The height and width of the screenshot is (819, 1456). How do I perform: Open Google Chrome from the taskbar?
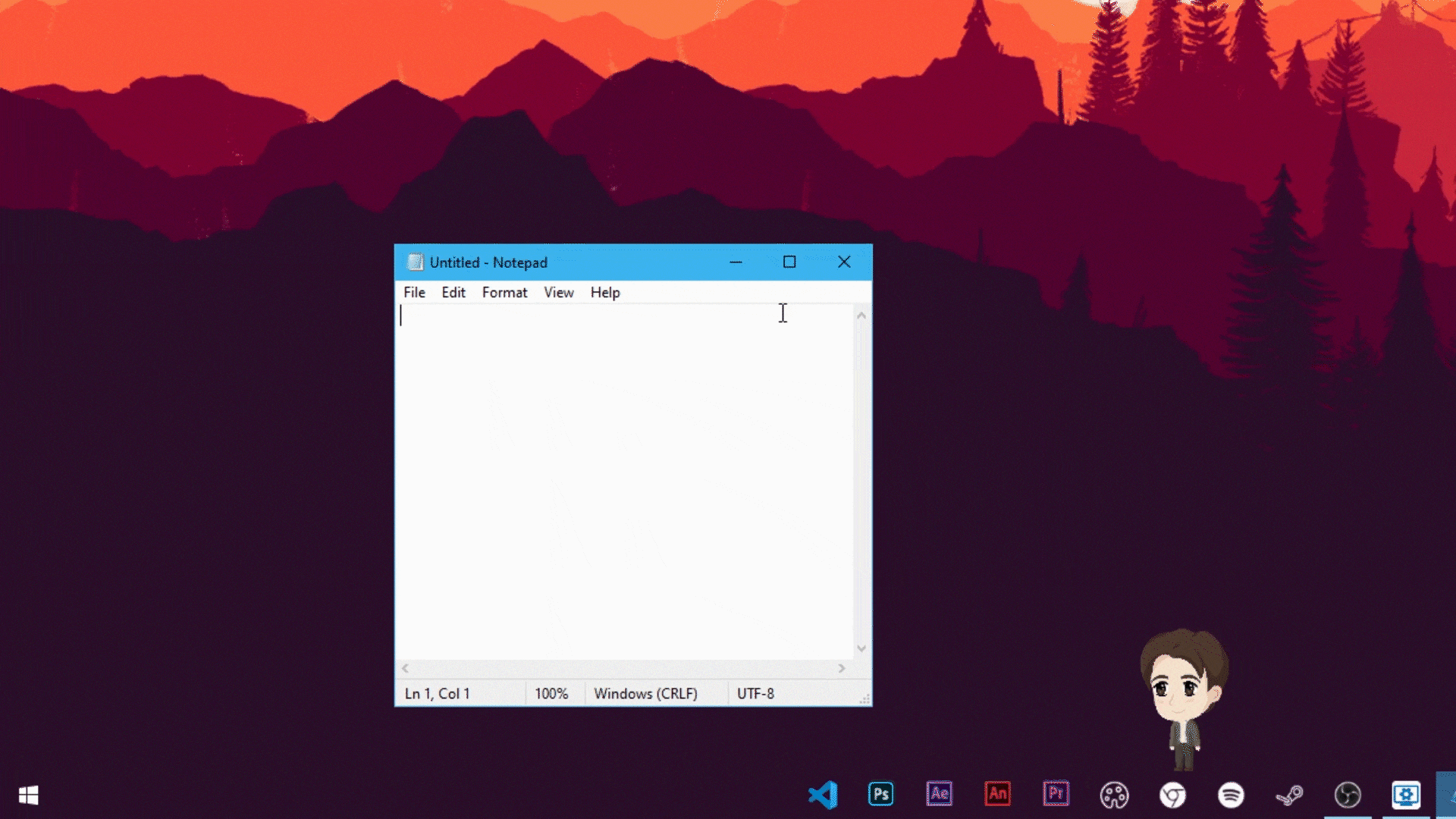[x=1172, y=795]
